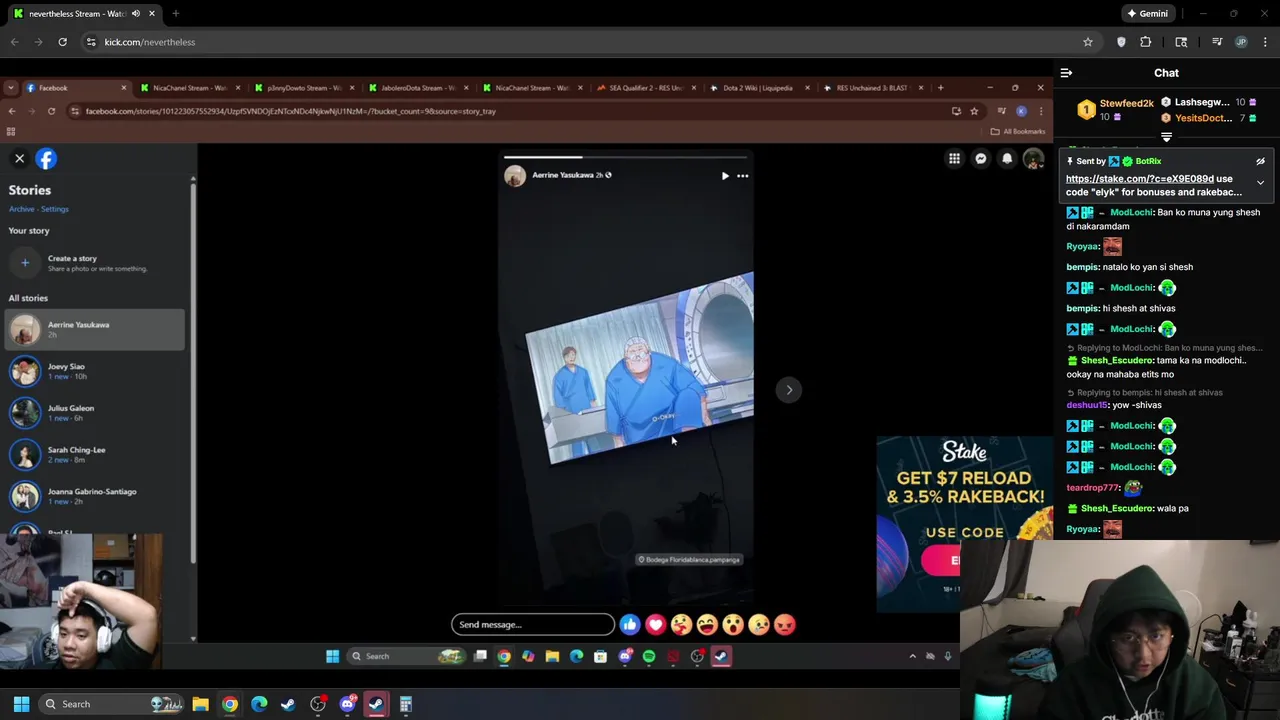Go to the next story with arrow

789,390
